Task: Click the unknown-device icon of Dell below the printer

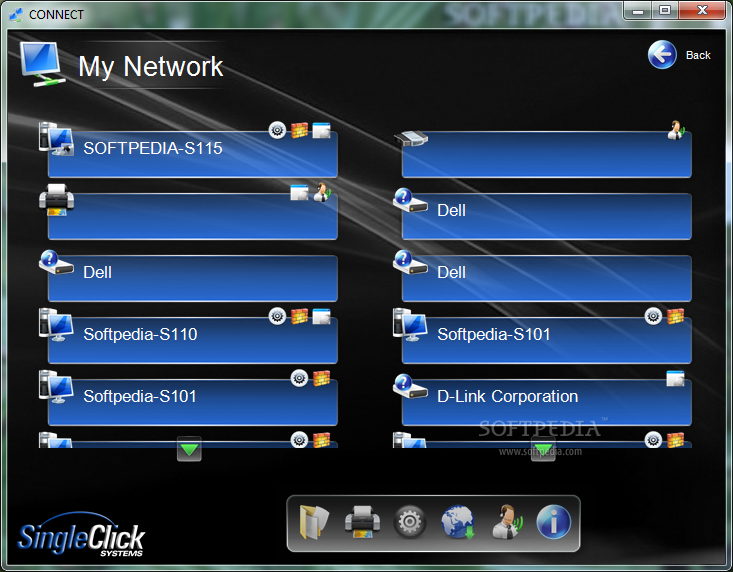Action: click(x=57, y=262)
